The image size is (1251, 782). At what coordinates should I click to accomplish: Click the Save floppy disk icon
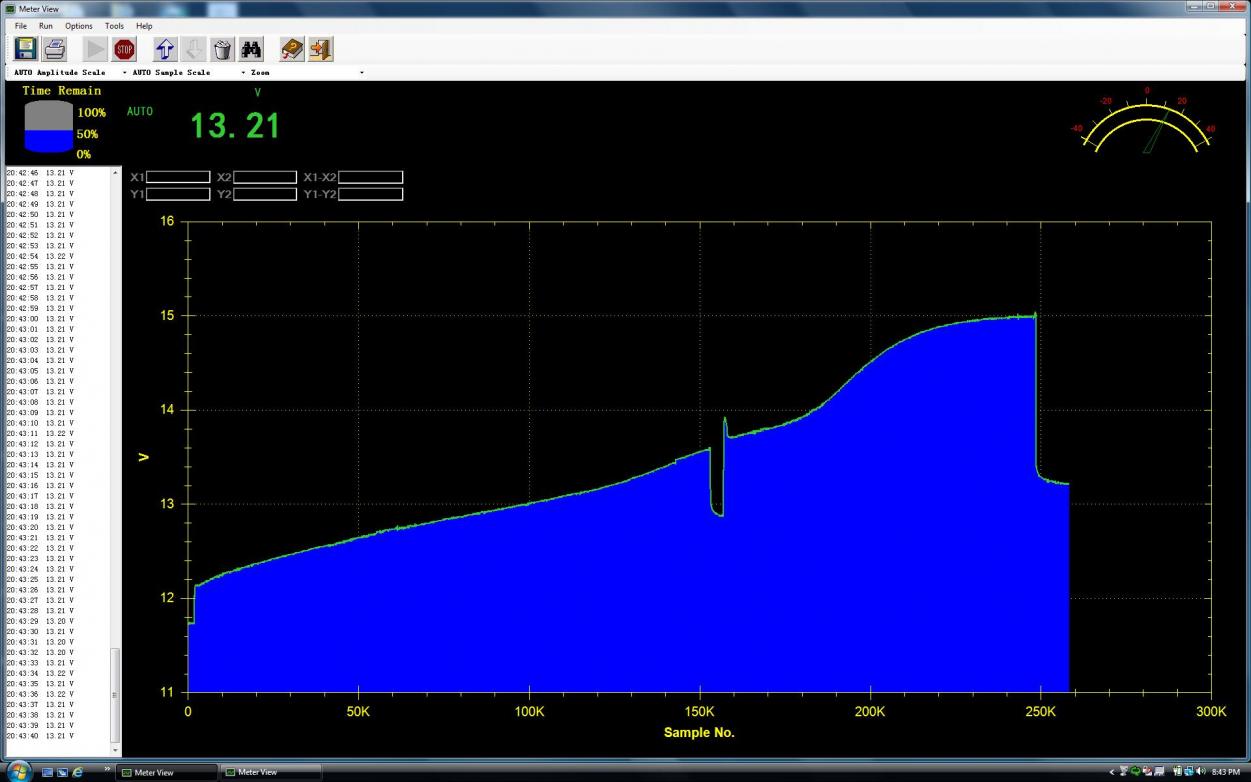[x=25, y=48]
